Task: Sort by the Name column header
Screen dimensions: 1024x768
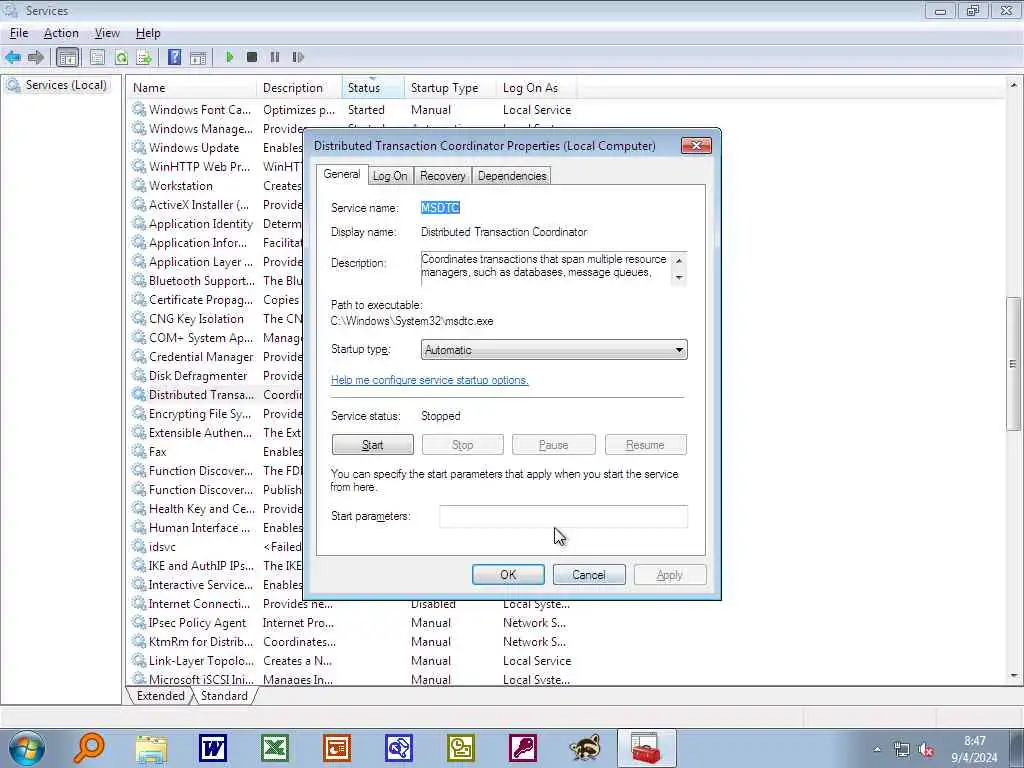Action: (192, 88)
